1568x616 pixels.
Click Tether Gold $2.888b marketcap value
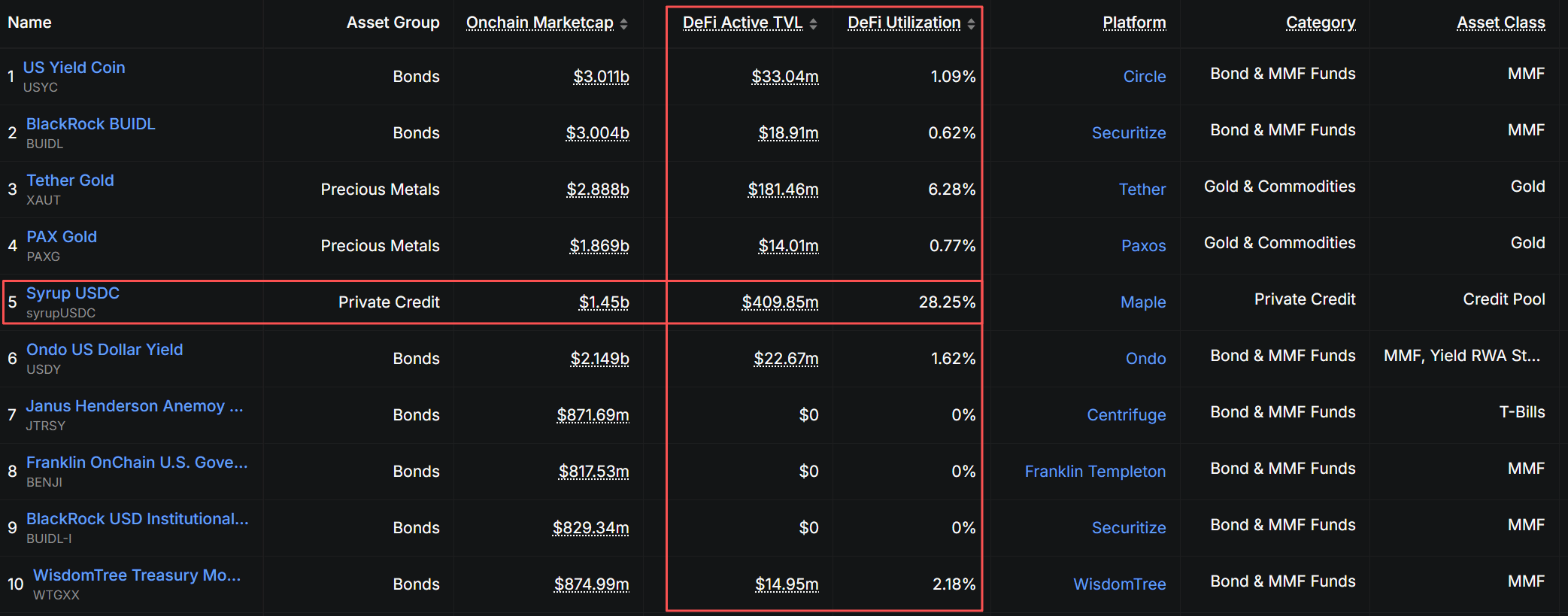(598, 189)
